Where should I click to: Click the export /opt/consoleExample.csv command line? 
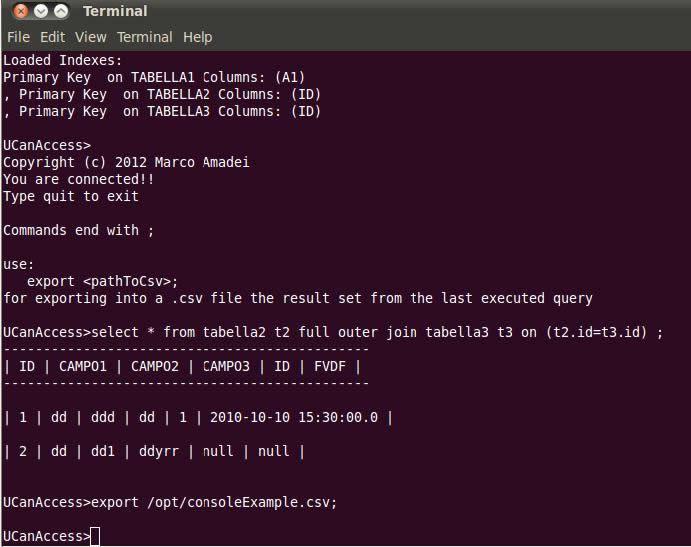point(170,502)
